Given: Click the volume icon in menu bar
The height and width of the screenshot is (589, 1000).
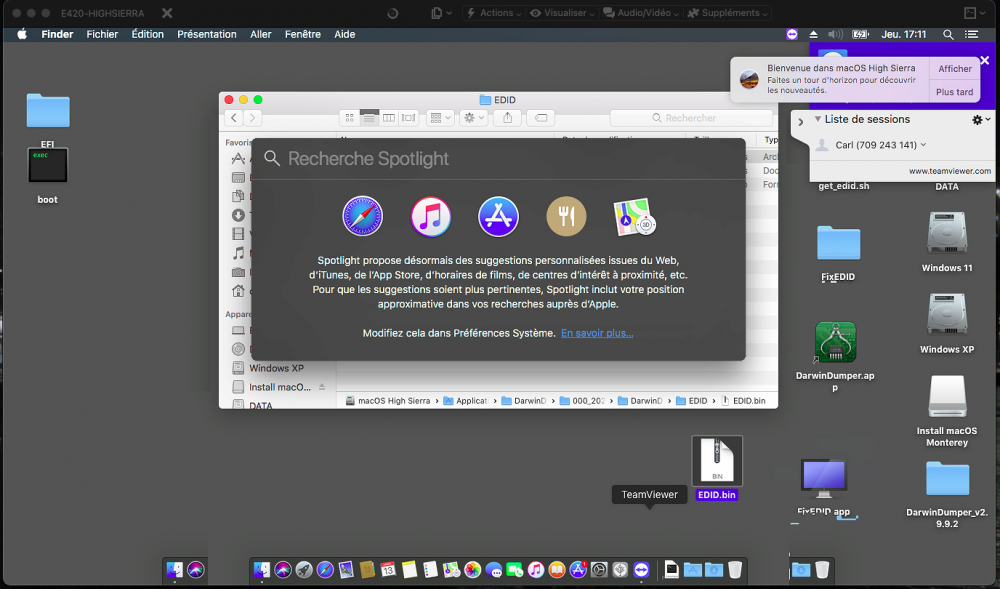Looking at the screenshot, I should click(x=835, y=34).
